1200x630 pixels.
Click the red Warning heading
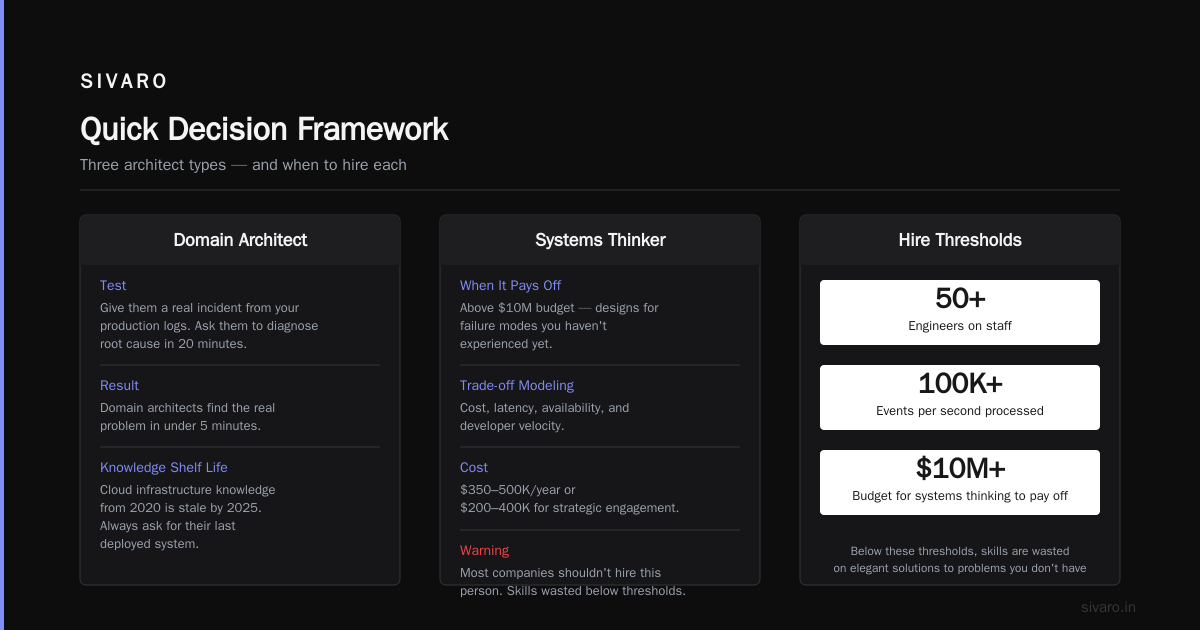tap(484, 550)
